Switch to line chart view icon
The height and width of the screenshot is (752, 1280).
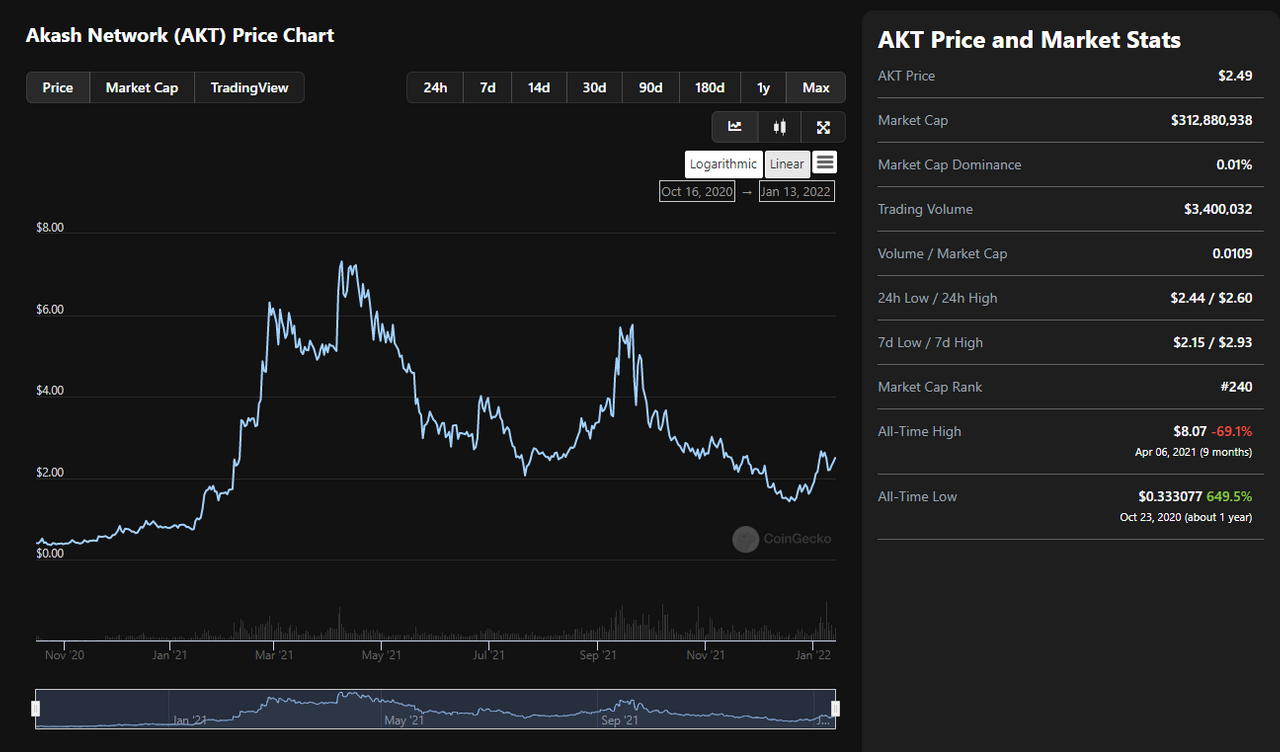(x=735, y=127)
